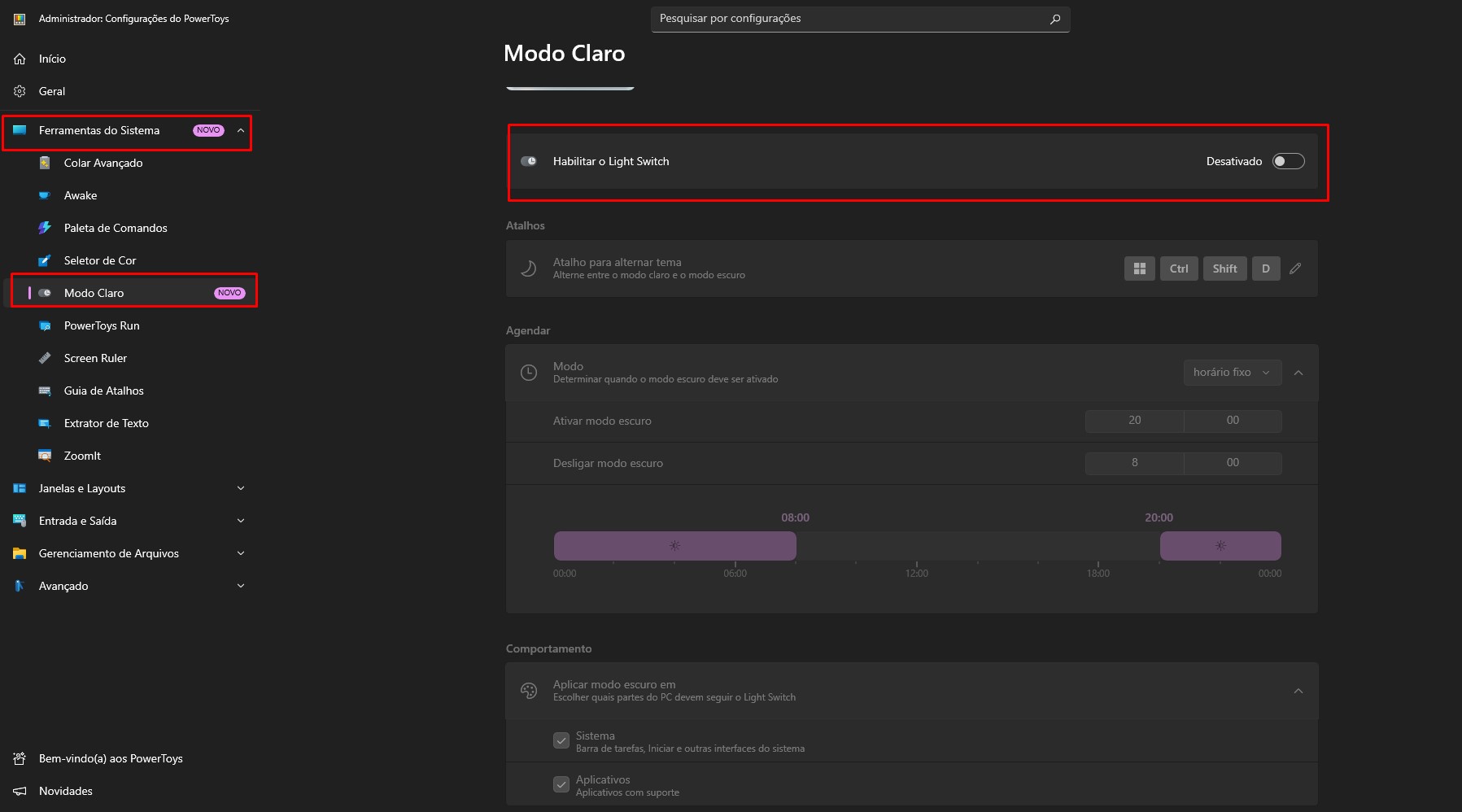Open the Seletor de Cor tool
This screenshot has height=812, width=1462.
coord(98,260)
